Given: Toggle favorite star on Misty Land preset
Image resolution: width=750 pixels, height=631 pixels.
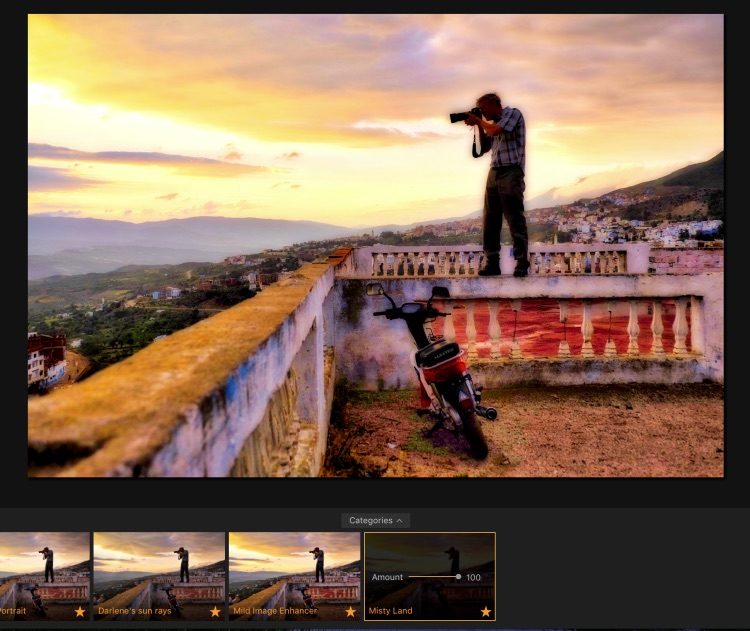Looking at the screenshot, I should [485, 611].
